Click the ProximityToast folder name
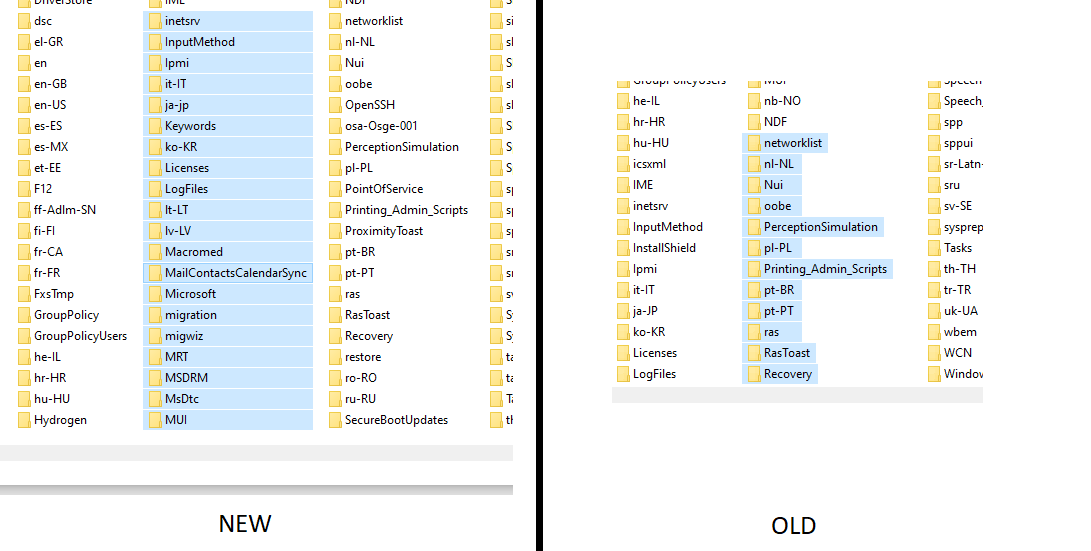Viewport: 1091px width, 551px height. [384, 231]
